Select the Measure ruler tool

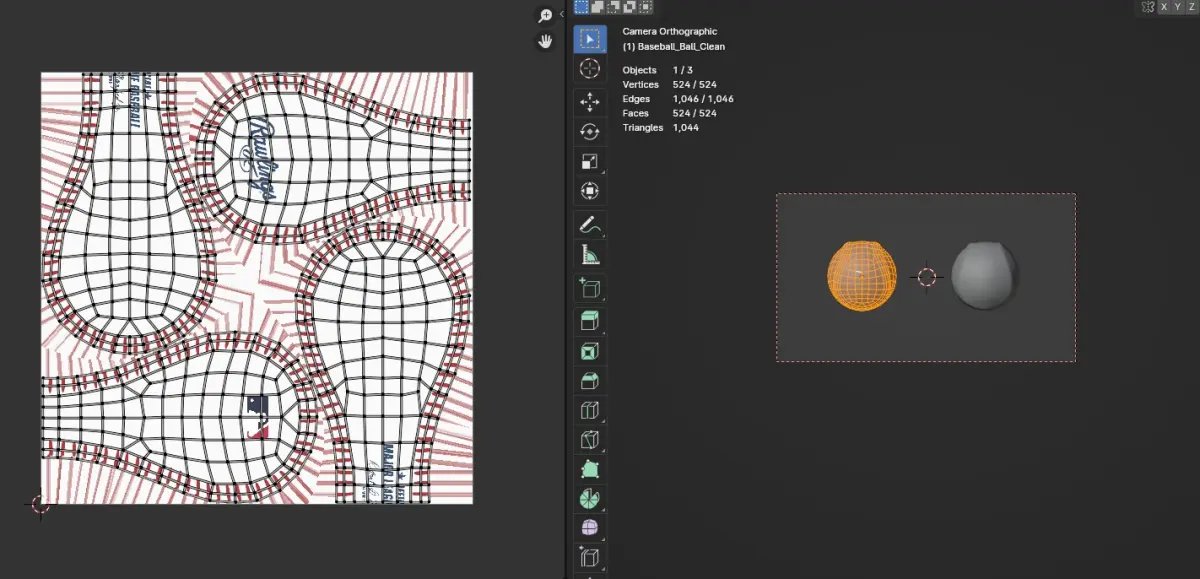click(589, 254)
